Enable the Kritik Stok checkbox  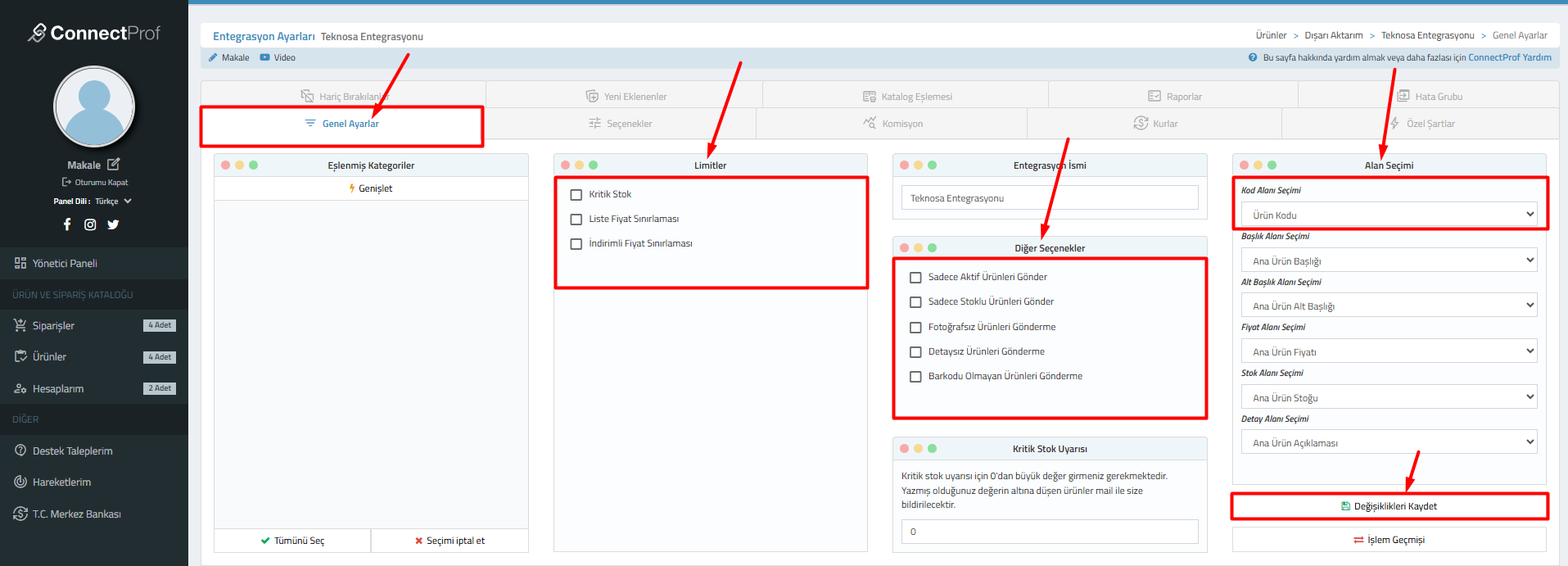[576, 195]
